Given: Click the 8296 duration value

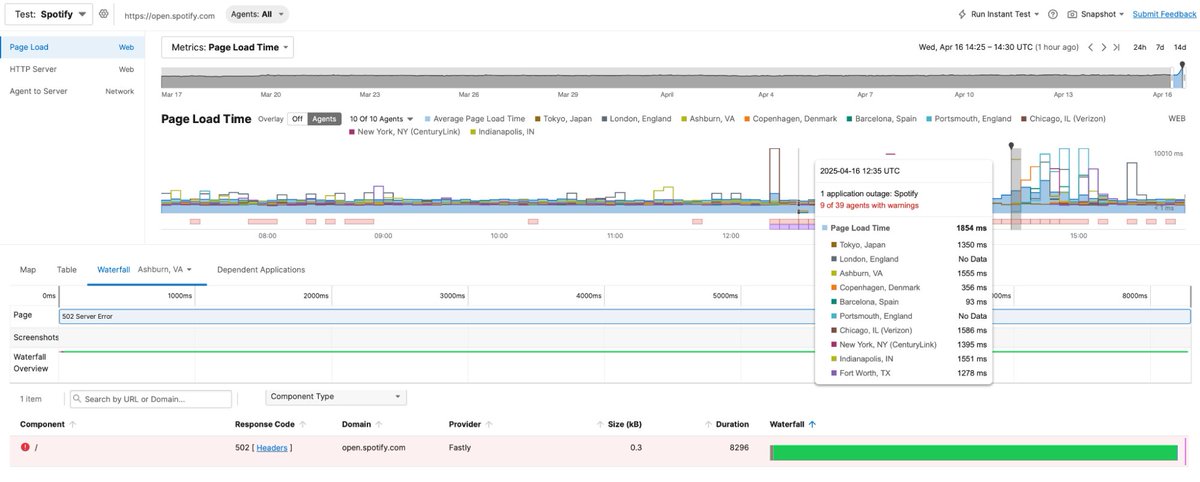Looking at the screenshot, I should click(x=738, y=447).
